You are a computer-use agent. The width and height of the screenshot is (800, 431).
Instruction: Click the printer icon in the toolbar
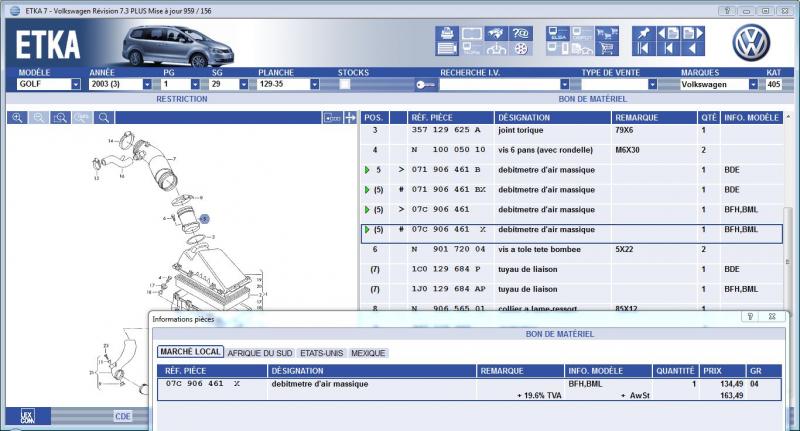pos(447,34)
